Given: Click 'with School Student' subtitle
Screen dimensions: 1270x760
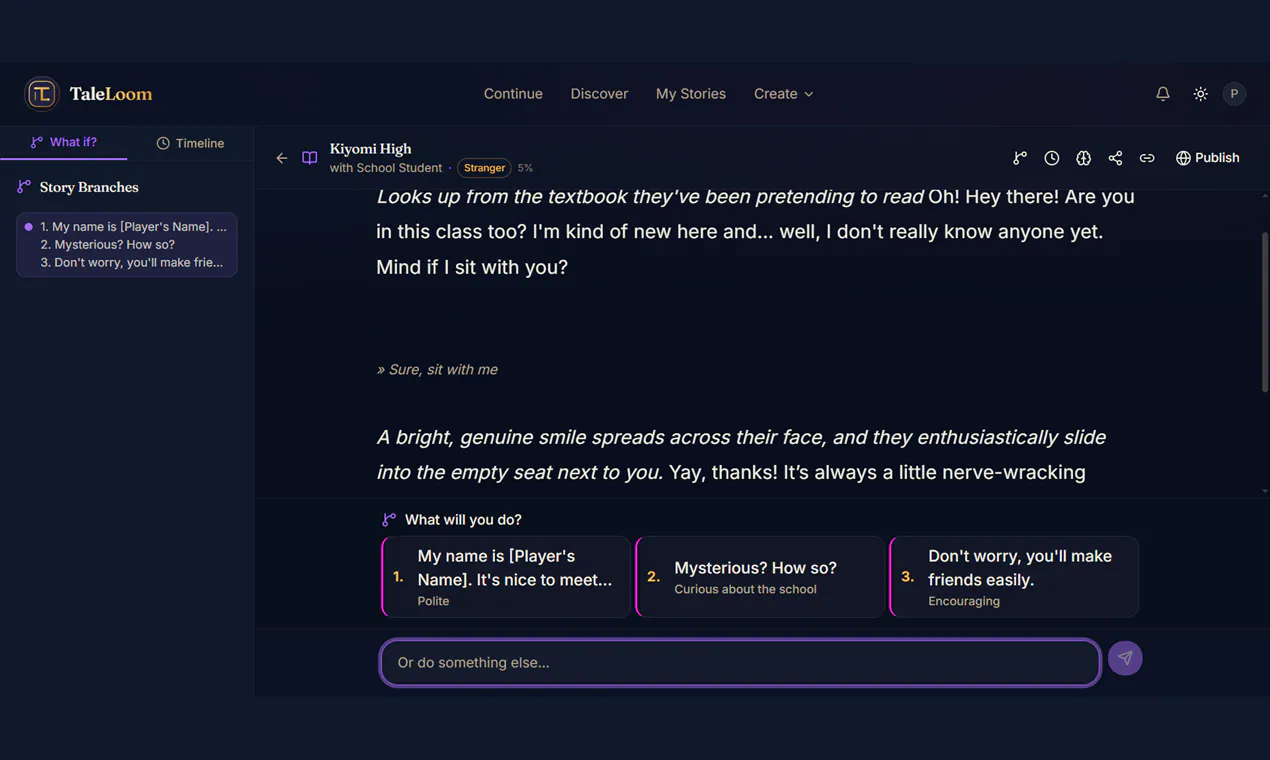Looking at the screenshot, I should click(386, 168).
